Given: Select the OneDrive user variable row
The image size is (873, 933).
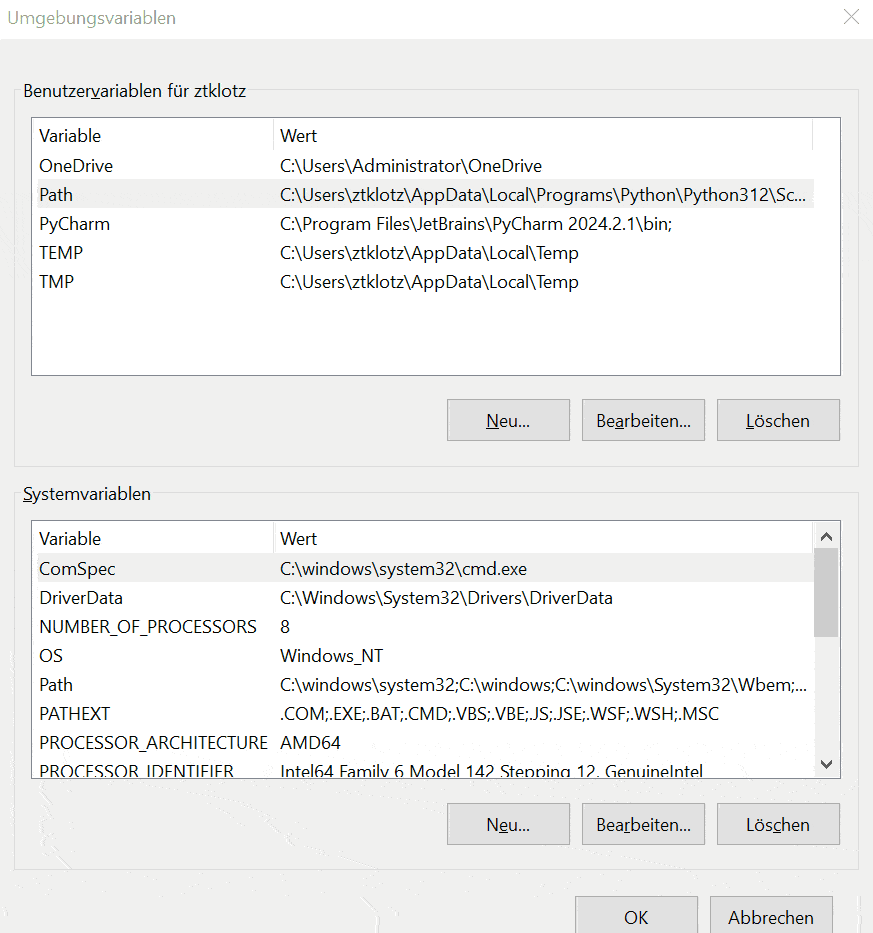Looking at the screenshot, I should point(76,166).
